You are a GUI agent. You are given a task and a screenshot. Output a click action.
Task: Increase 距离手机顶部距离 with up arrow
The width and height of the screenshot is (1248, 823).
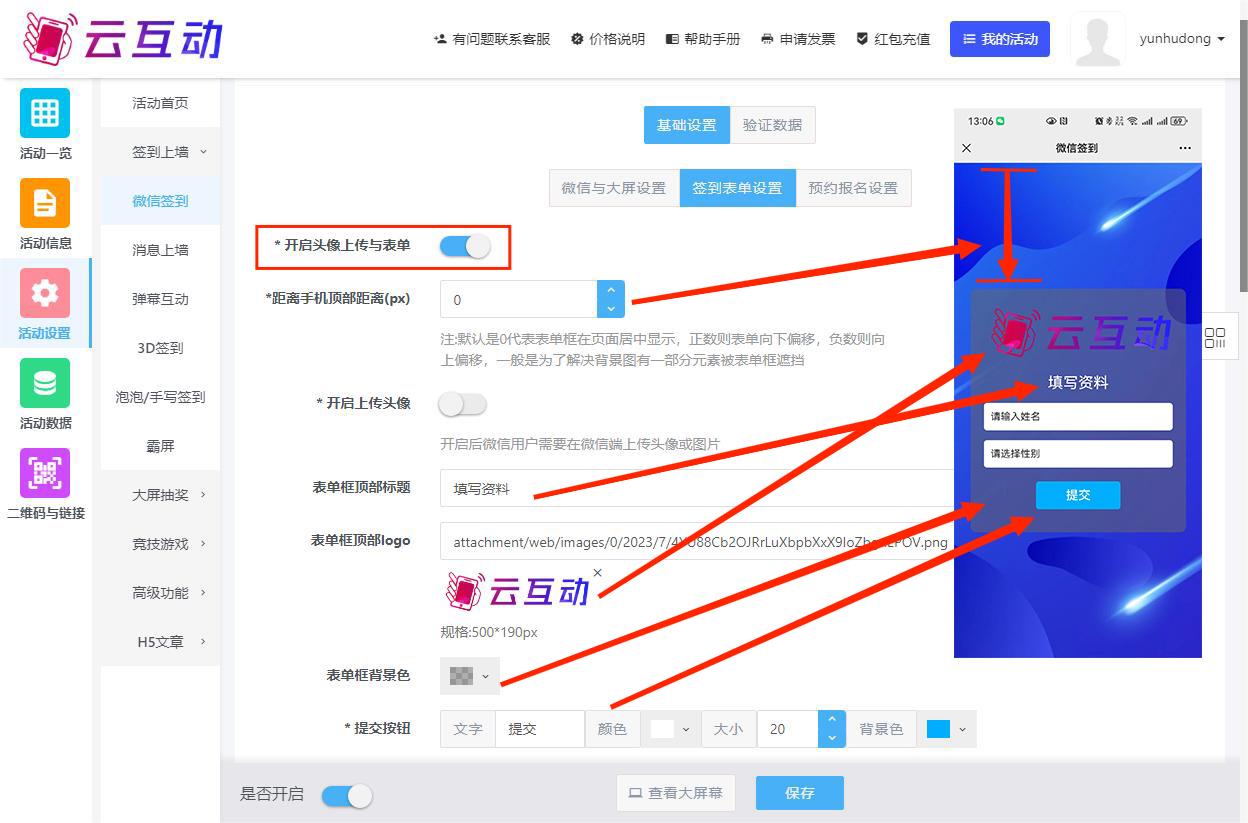click(610, 289)
